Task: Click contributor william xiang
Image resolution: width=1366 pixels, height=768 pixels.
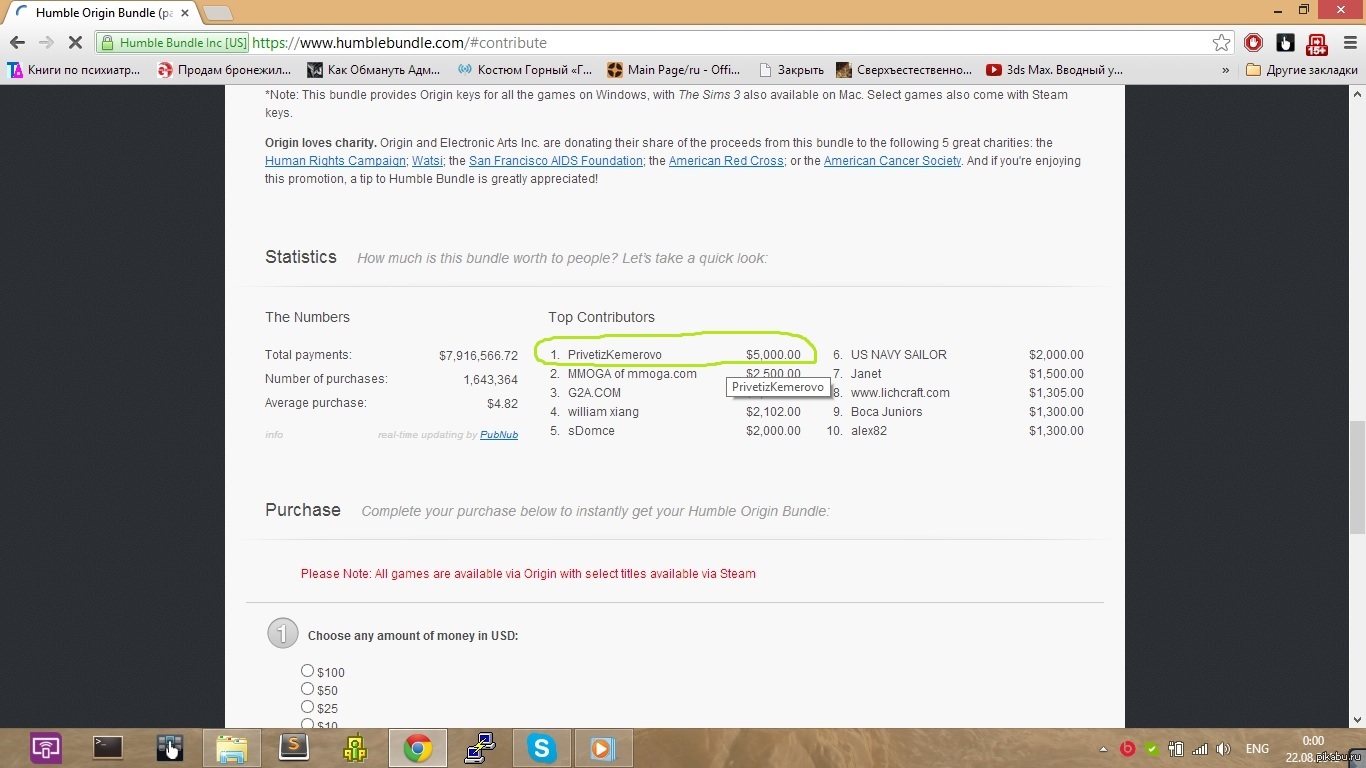Action: (x=603, y=412)
